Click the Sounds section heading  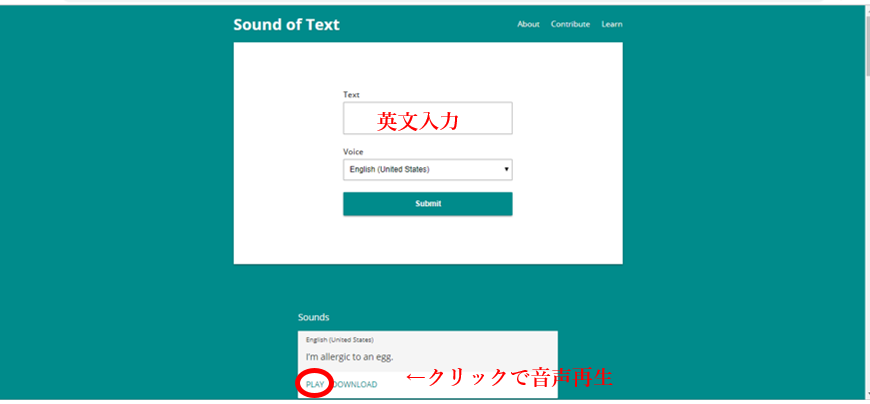point(314,317)
